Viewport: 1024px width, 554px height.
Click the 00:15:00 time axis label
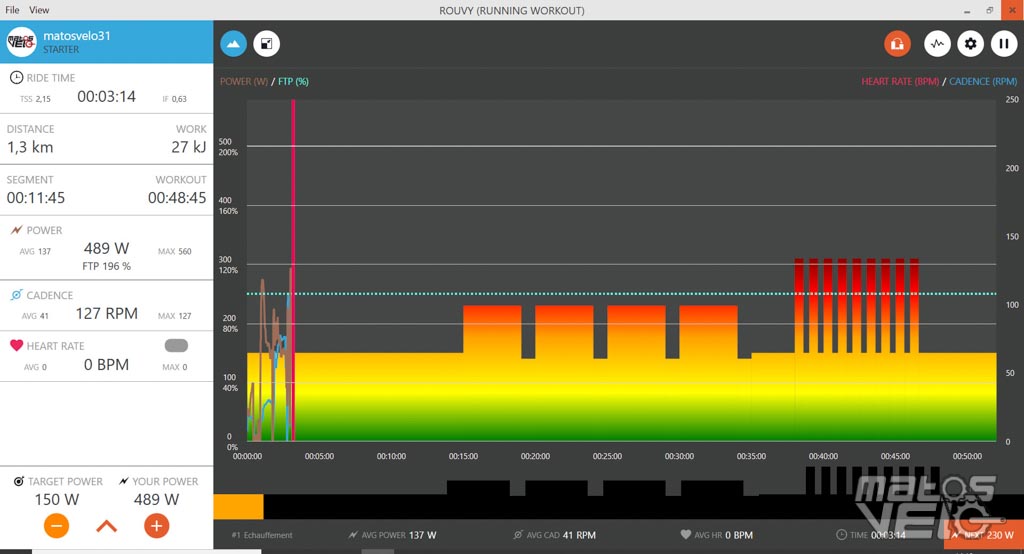point(463,457)
